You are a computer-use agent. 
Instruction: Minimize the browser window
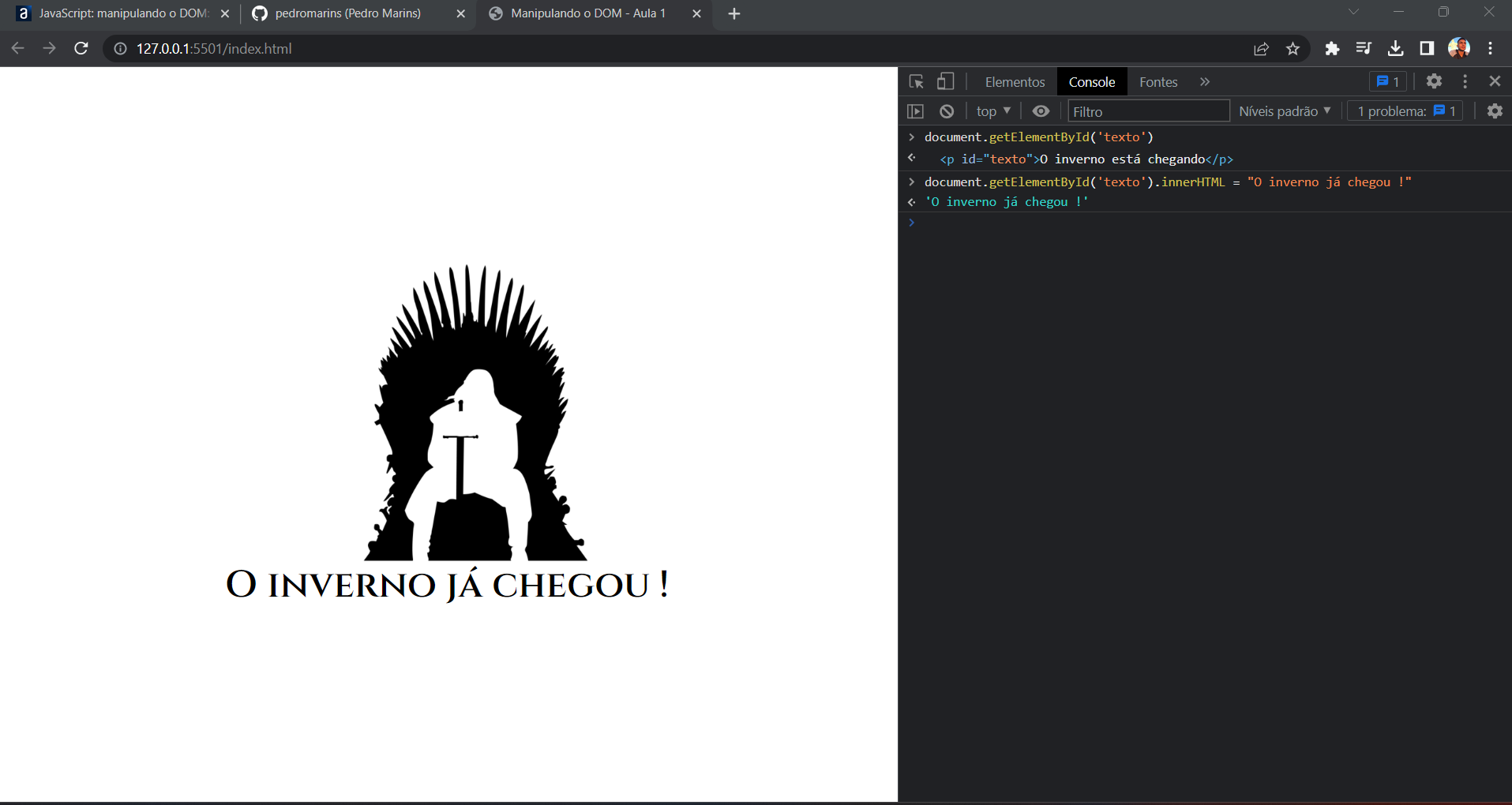[x=1398, y=12]
